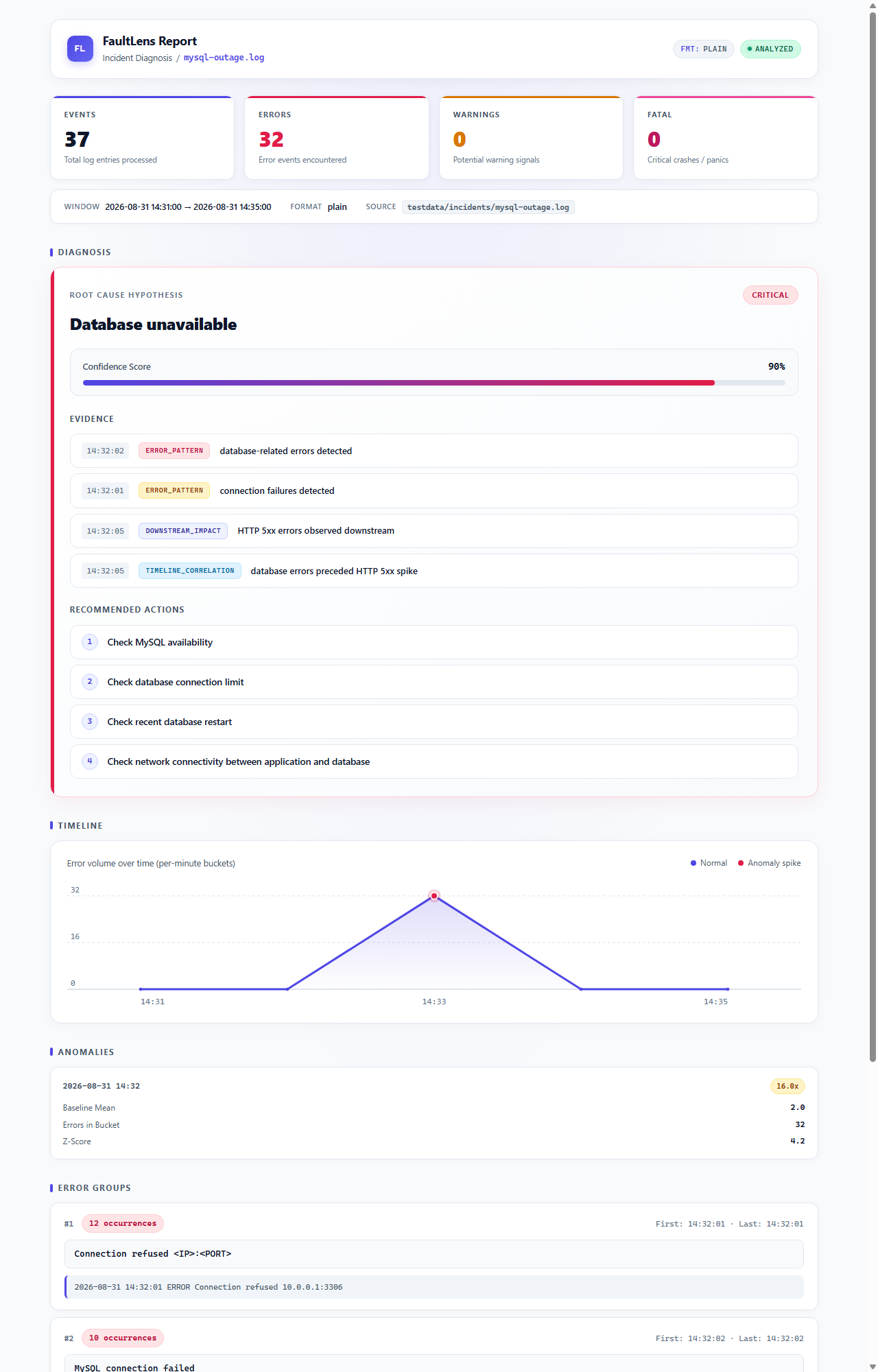Select the 'Connection refused <IP>:<PORT>' pattern
Screen dimensions: 878x1372
[x=434, y=1254]
